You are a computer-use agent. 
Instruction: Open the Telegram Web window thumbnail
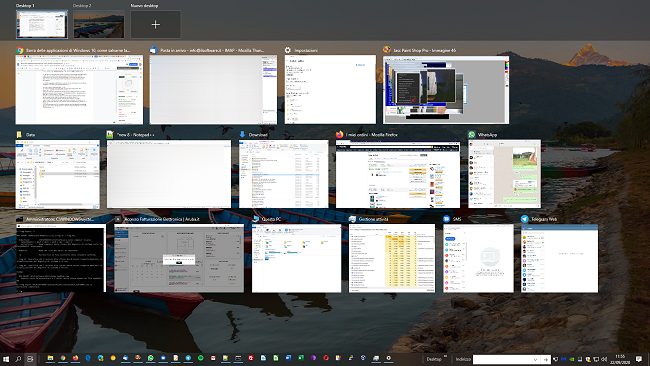pos(559,258)
